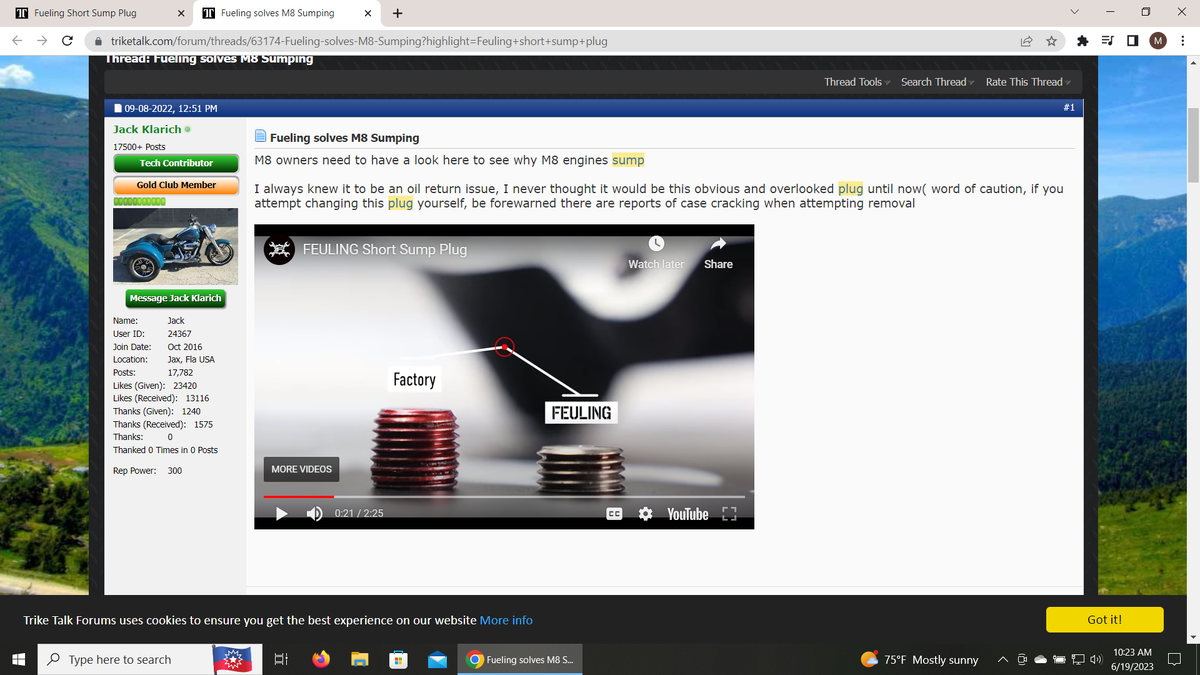Show hidden system tray icons
This screenshot has width=1200, height=675.
[1003, 659]
